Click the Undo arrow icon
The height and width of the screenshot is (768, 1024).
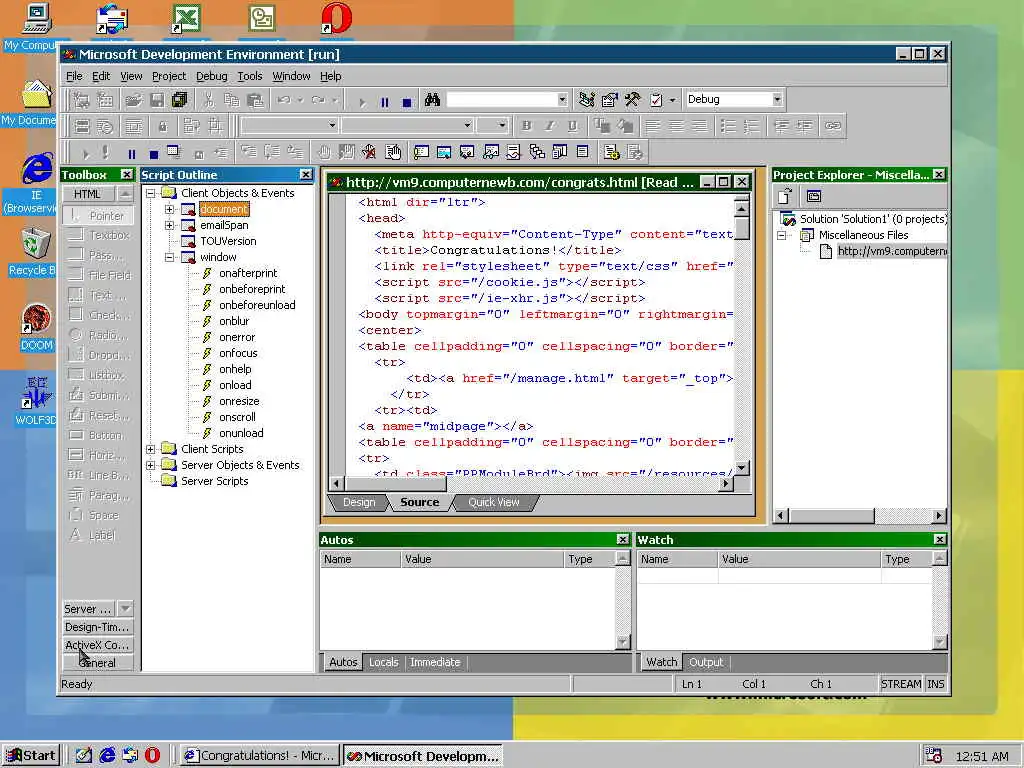(x=284, y=100)
